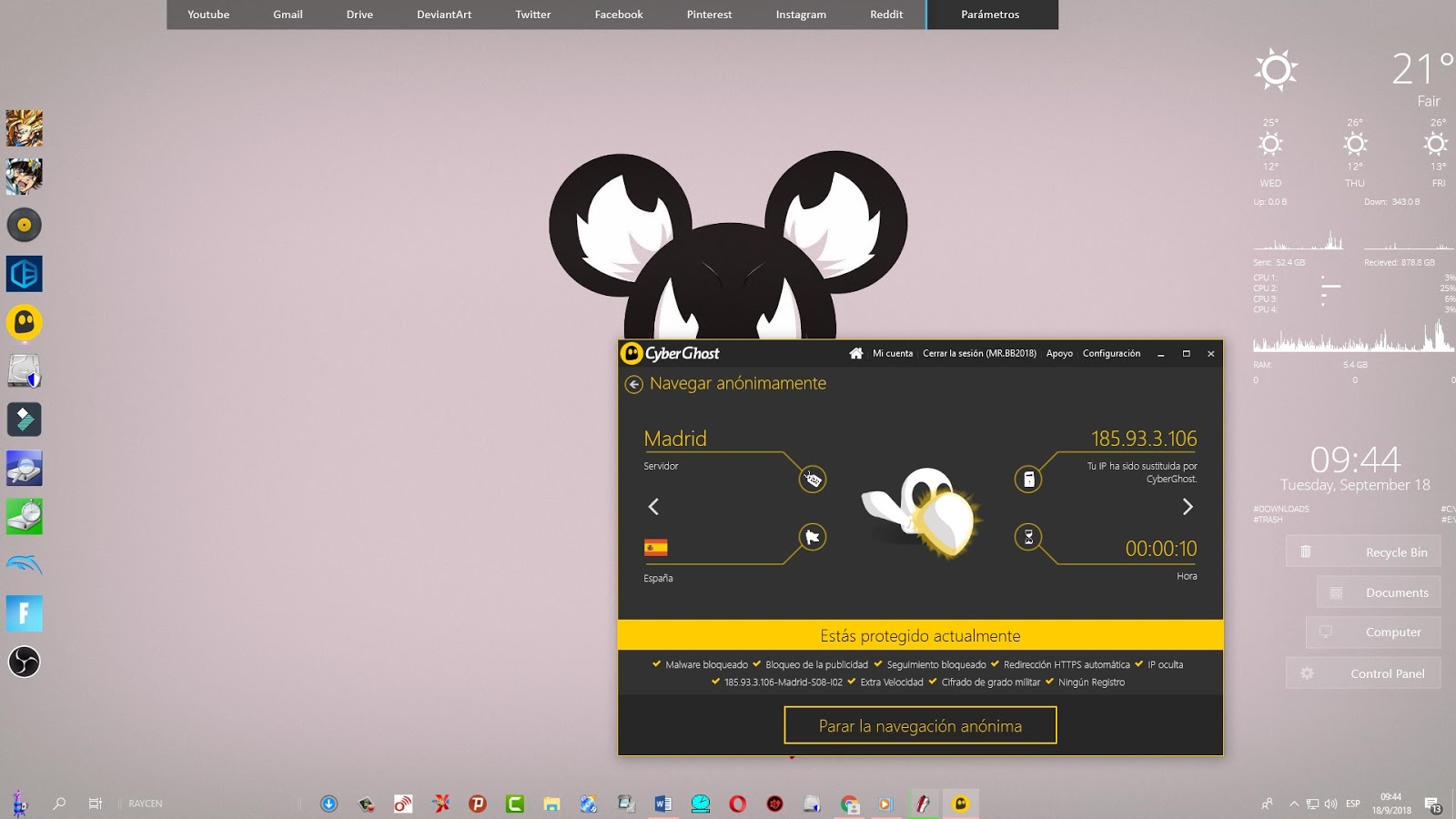Click the country flag circle icon above España
1456x819 pixels.
[x=813, y=537]
